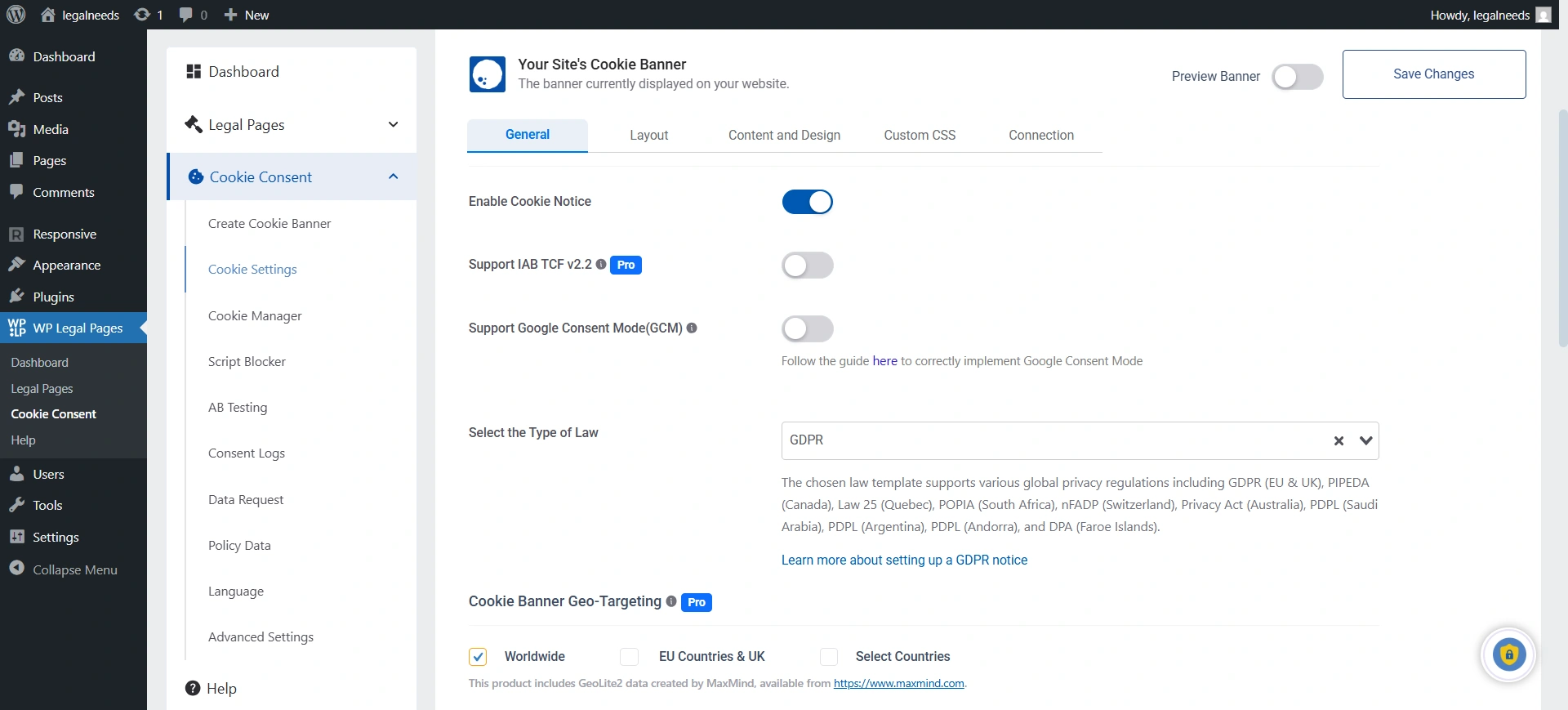The image size is (1568, 710).
Task: Open the GDPR notice setup link
Action: point(904,560)
